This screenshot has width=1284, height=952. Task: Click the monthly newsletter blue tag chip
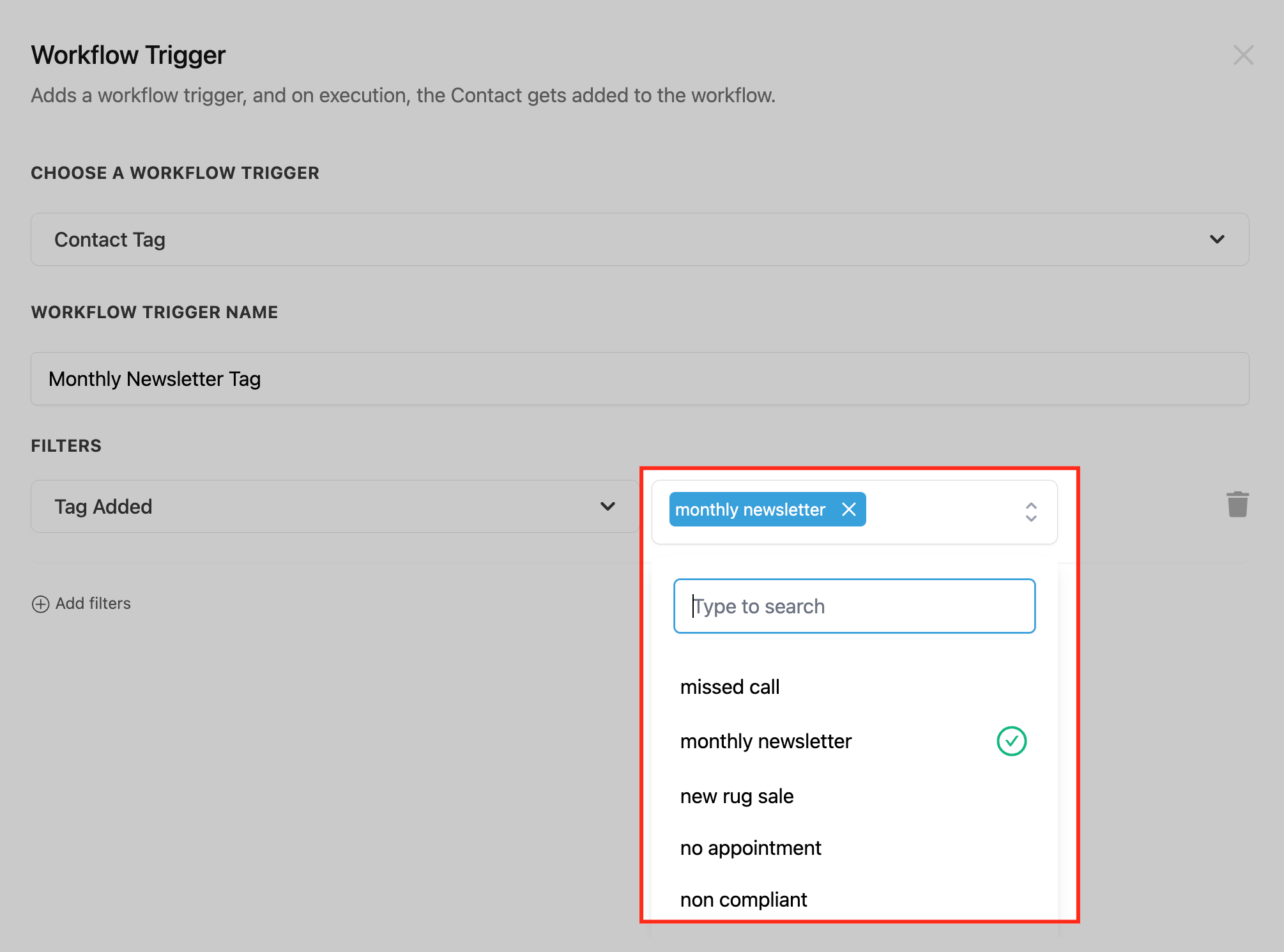(x=750, y=509)
